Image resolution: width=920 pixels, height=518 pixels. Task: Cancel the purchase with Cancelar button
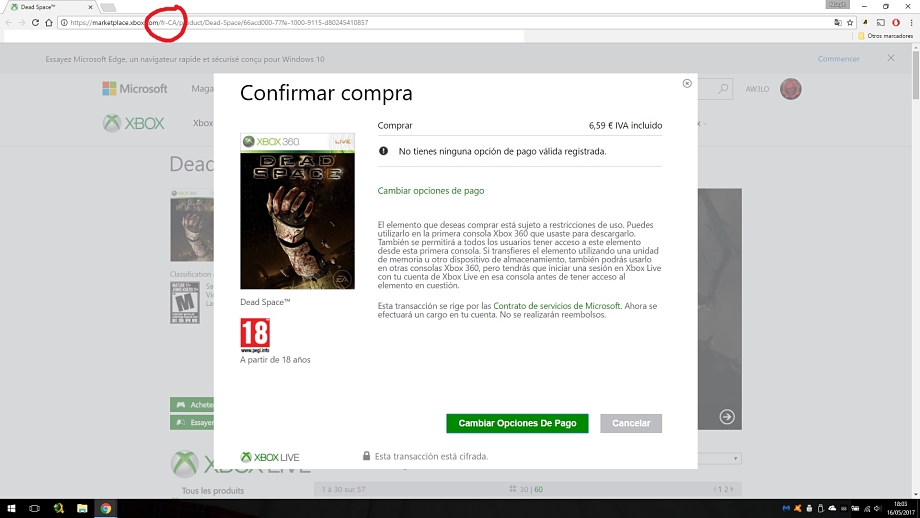(631, 423)
